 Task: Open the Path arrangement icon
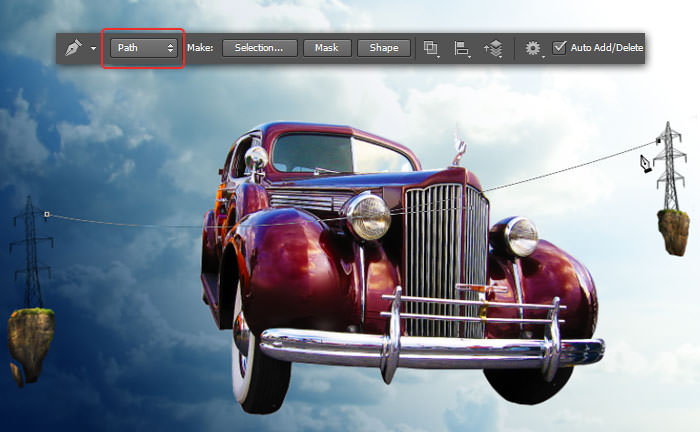tap(493, 48)
